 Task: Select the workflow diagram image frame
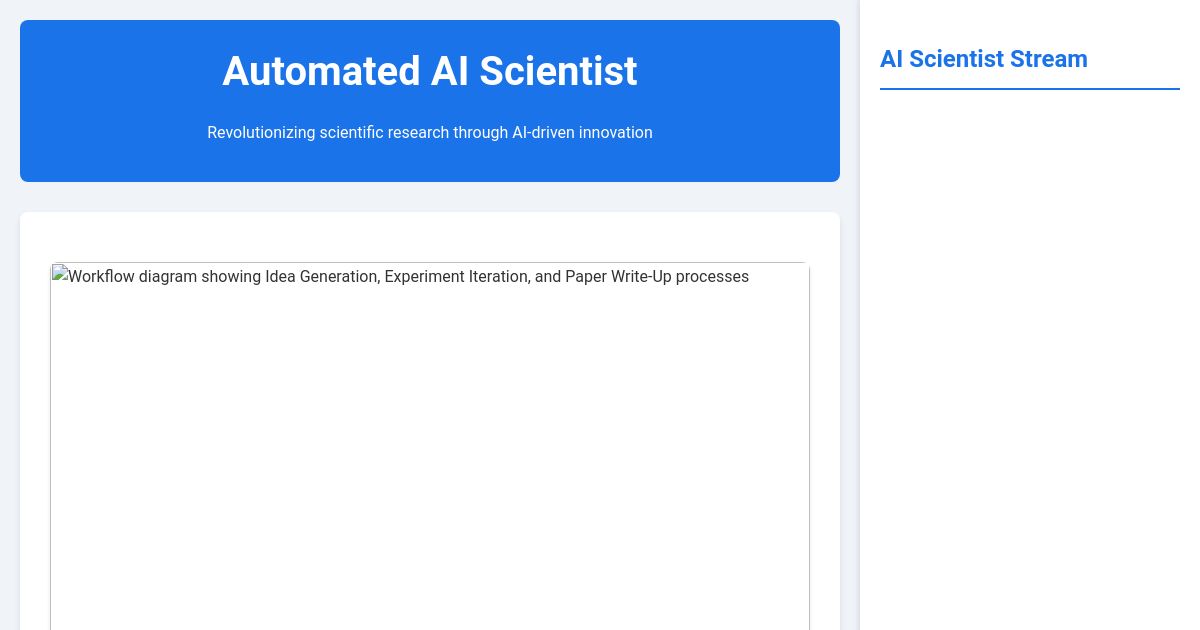pyautogui.click(x=430, y=446)
